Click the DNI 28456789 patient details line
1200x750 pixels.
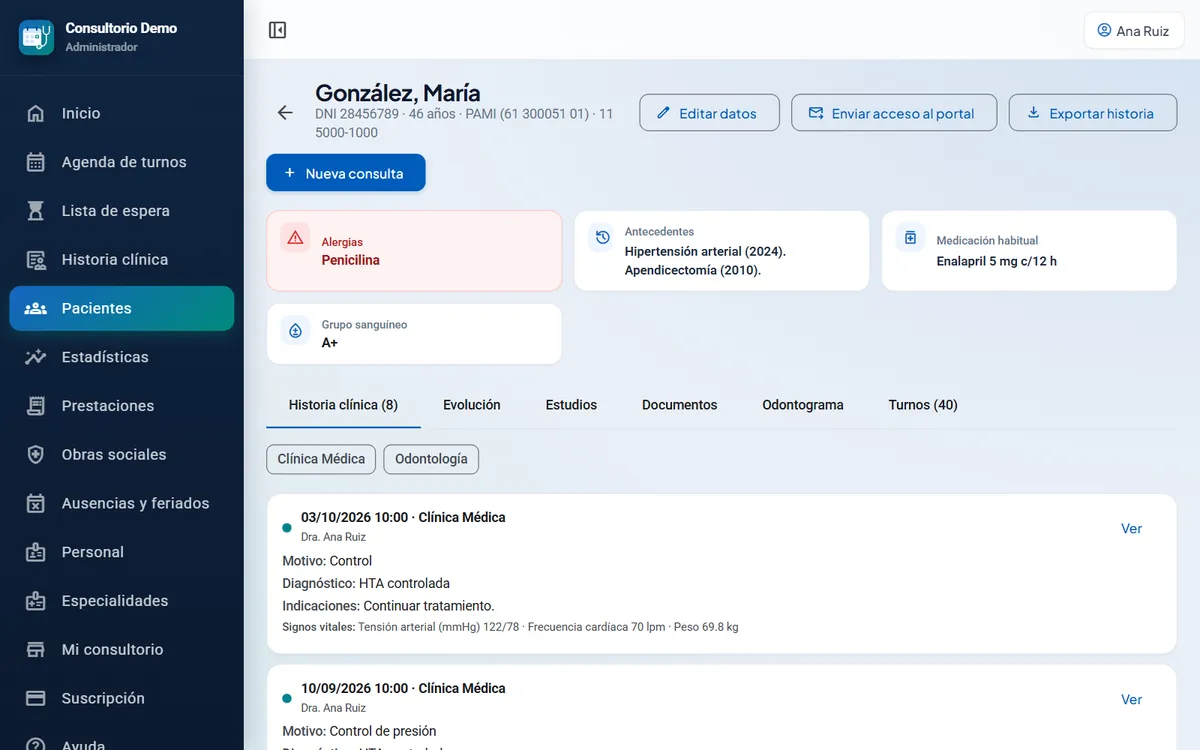[464, 123]
